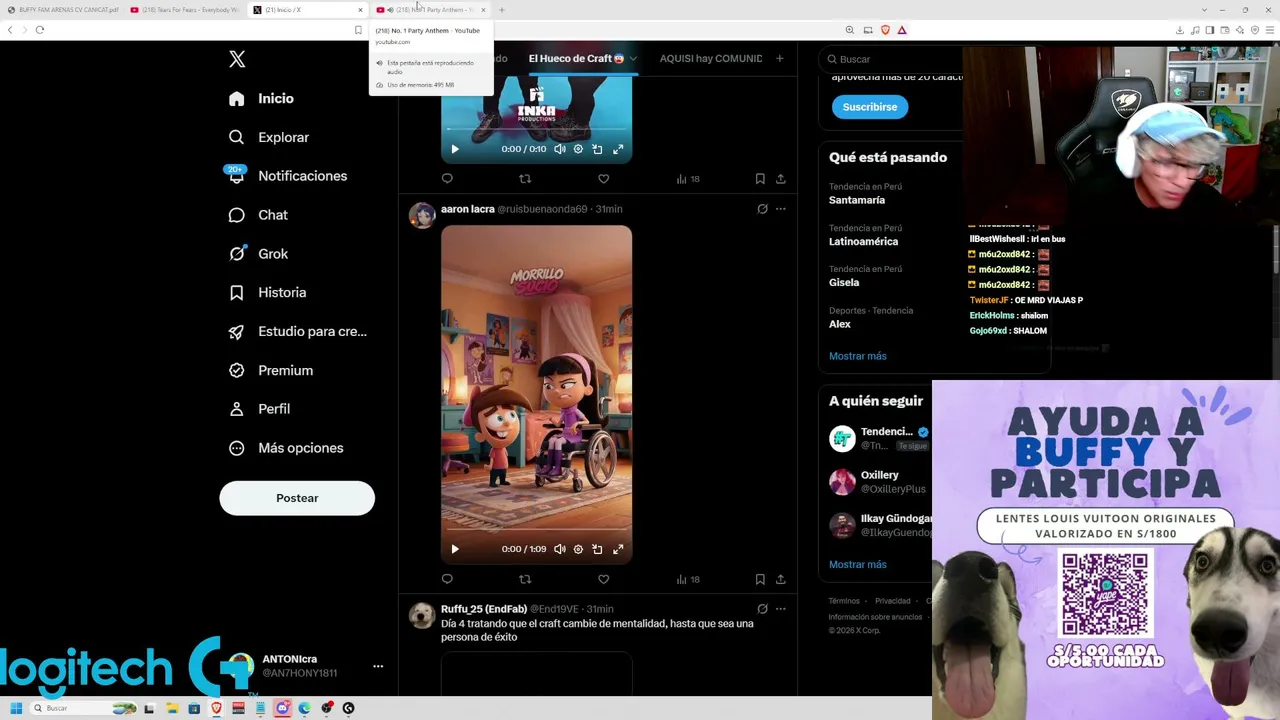Open aaron lacra's profile avatar
Screen dimensions: 1280x720
pos(422,215)
